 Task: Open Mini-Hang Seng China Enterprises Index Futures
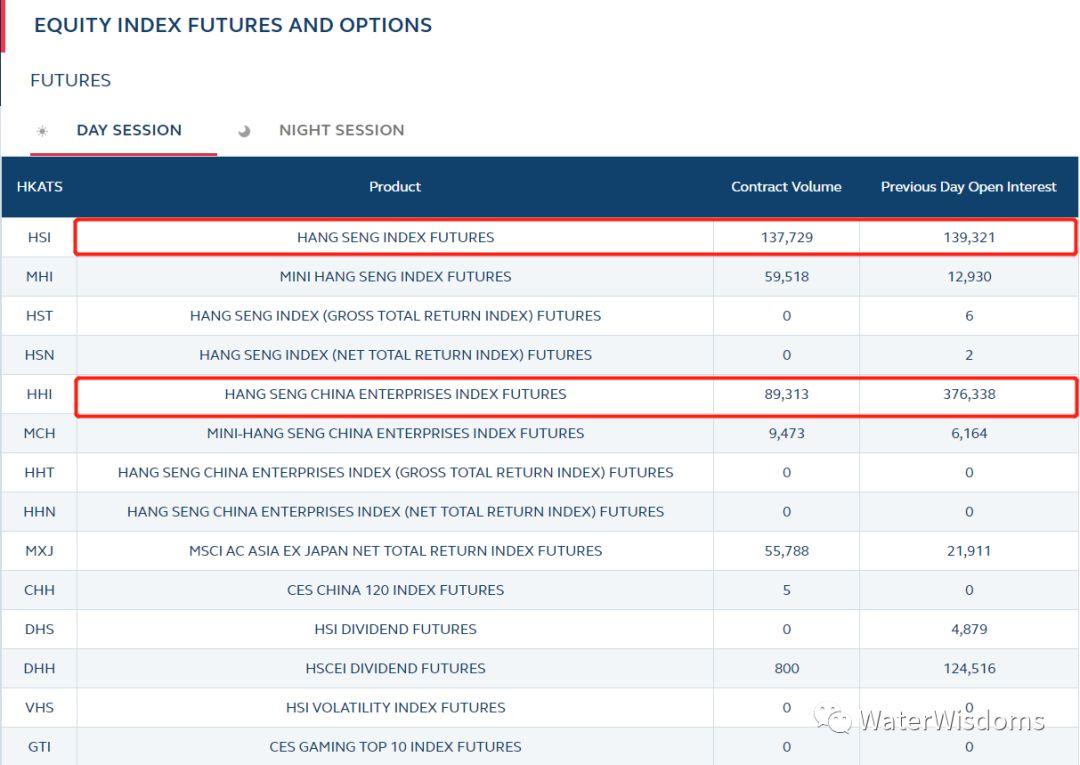[x=395, y=434]
